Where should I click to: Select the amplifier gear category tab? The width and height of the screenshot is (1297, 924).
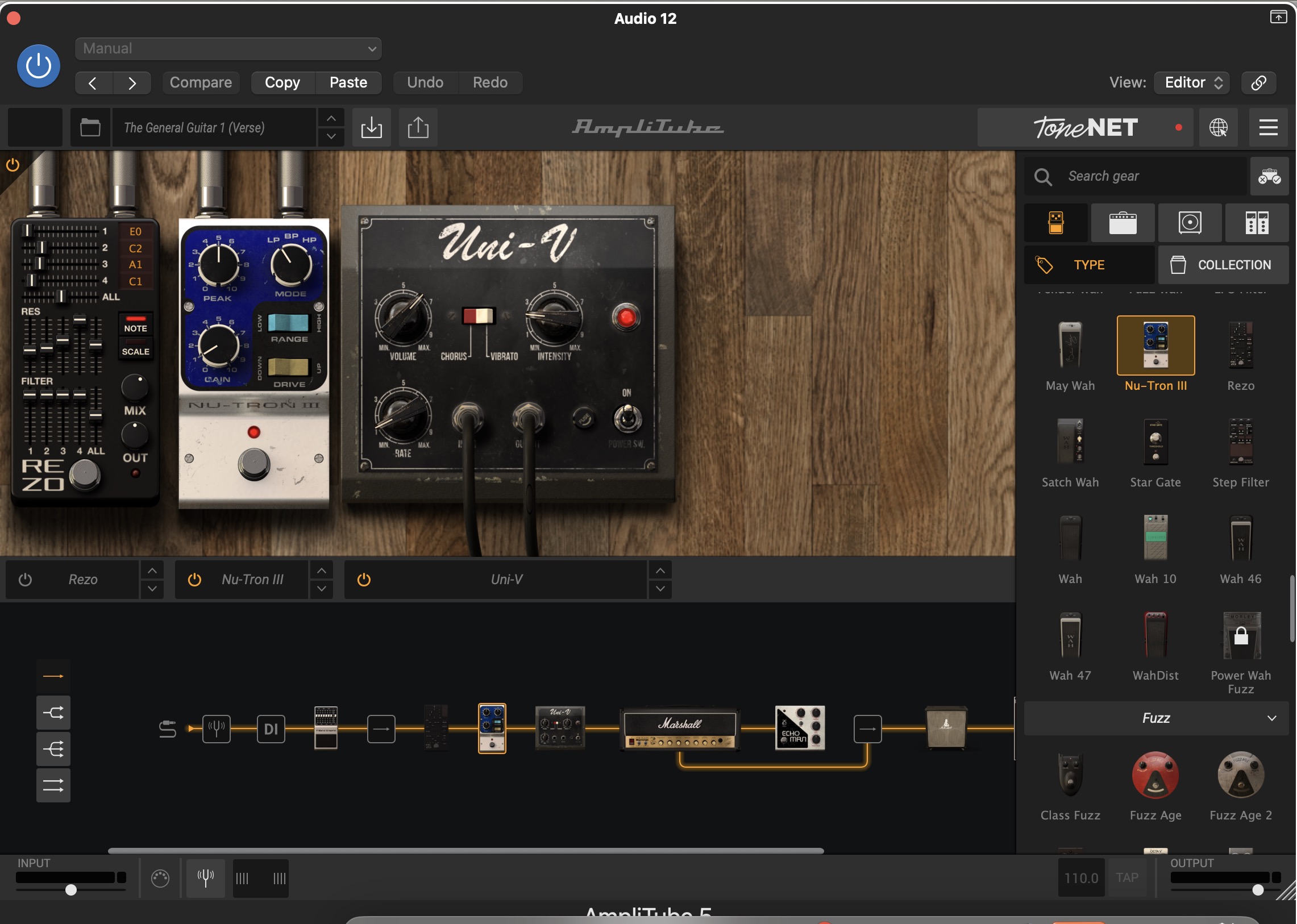point(1123,222)
